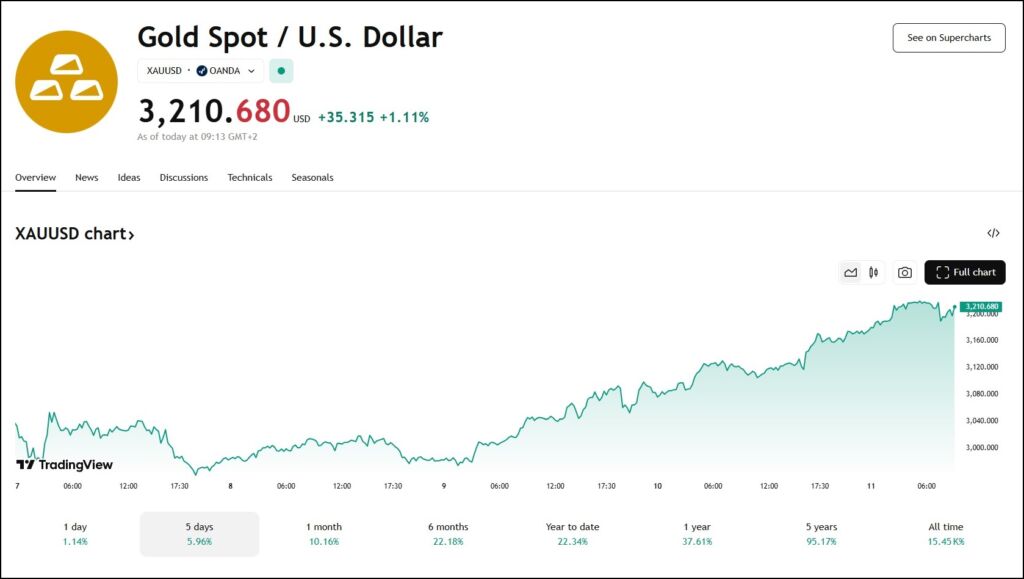Screen dimensions: 1024x579
Task: Click the gold bars logo
Action: (x=66, y=82)
